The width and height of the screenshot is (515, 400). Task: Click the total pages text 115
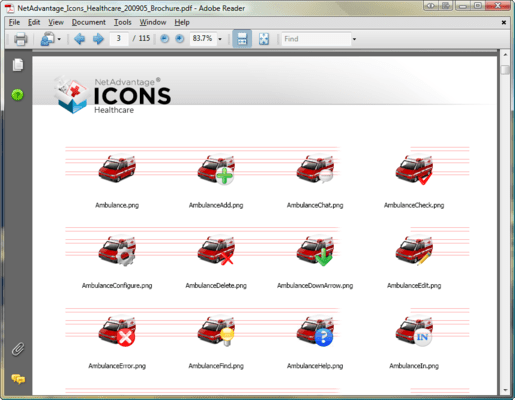[144, 38]
